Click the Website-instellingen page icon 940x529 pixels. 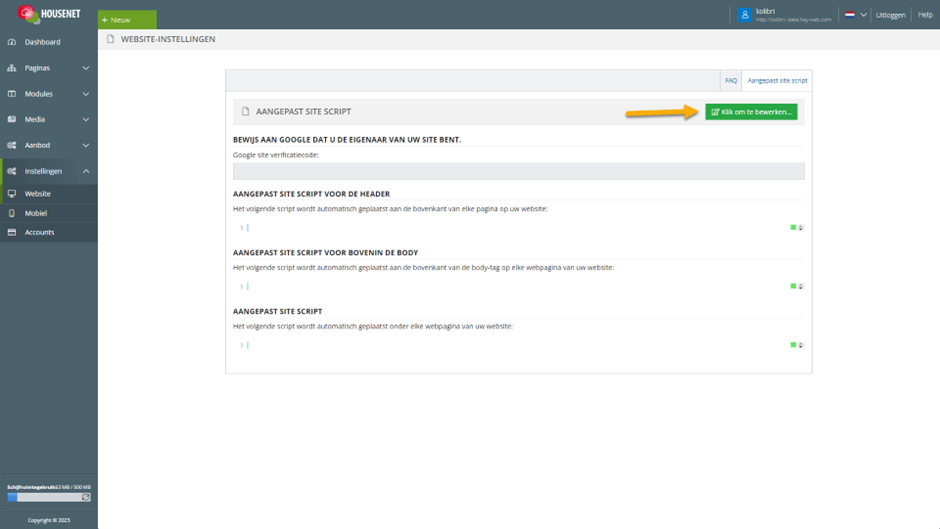click(110, 39)
